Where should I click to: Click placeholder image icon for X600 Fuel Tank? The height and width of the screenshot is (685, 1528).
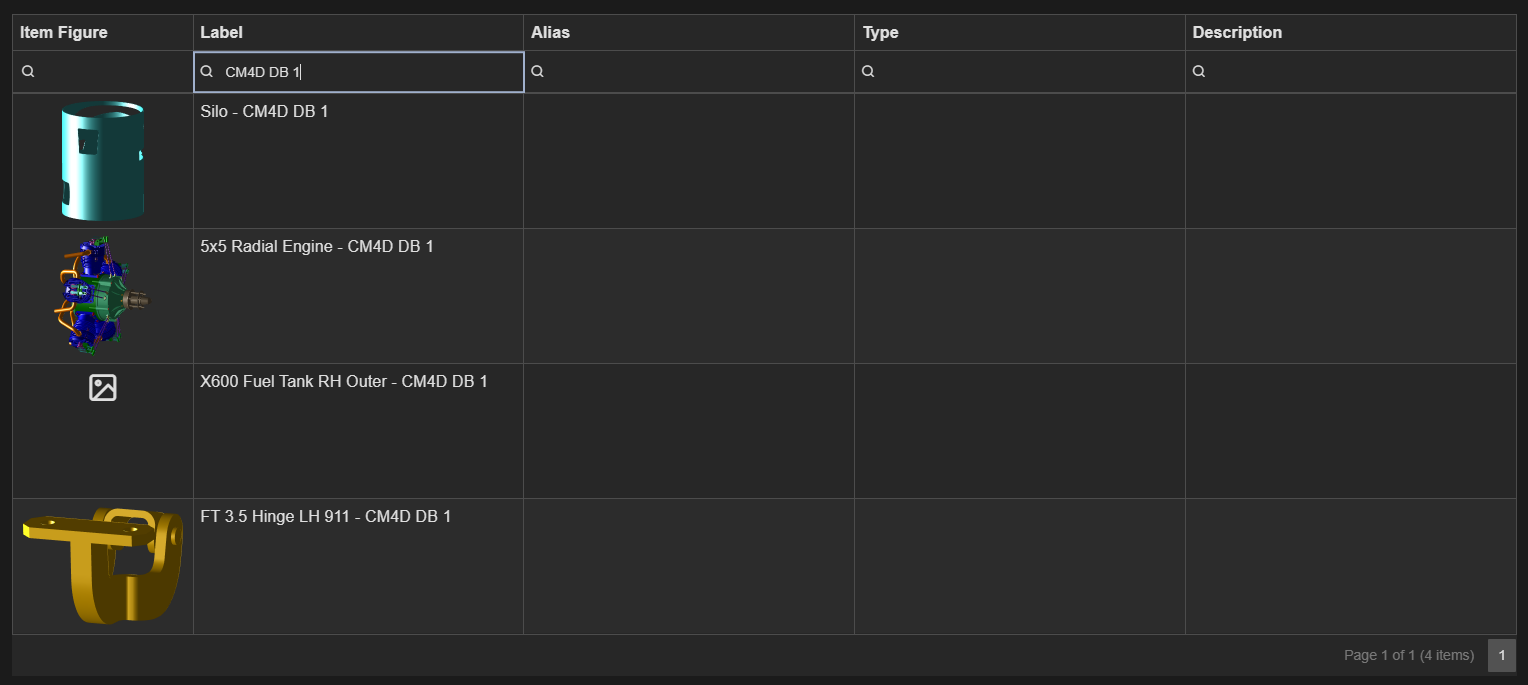[x=103, y=388]
